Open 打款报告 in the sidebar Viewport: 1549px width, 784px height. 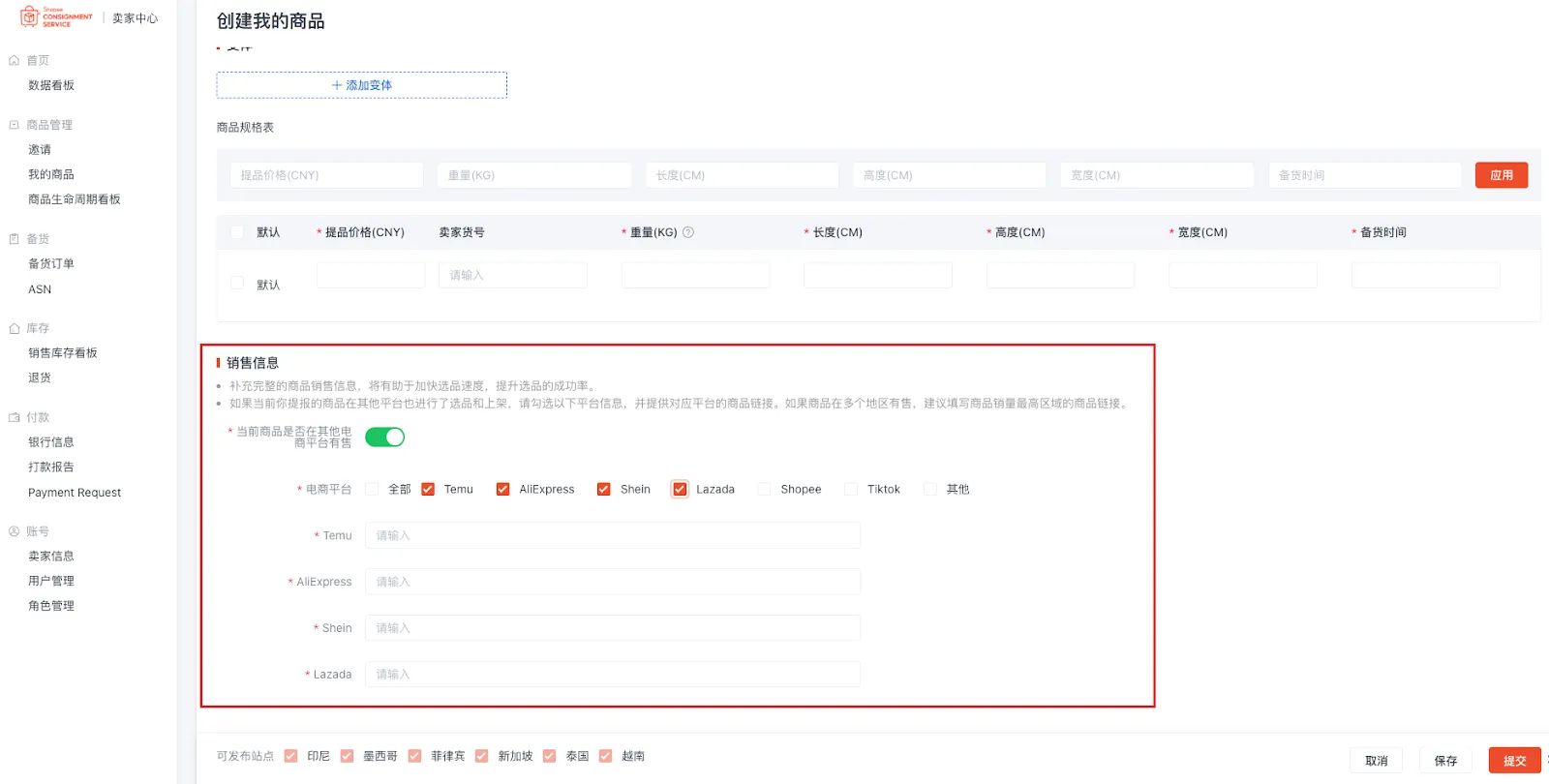[51, 467]
